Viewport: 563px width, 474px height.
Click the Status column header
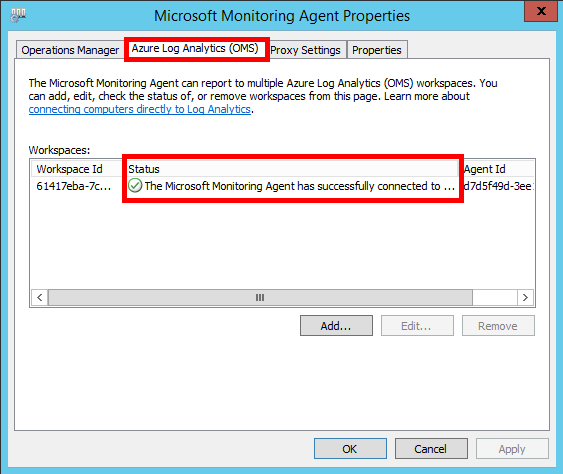point(292,169)
